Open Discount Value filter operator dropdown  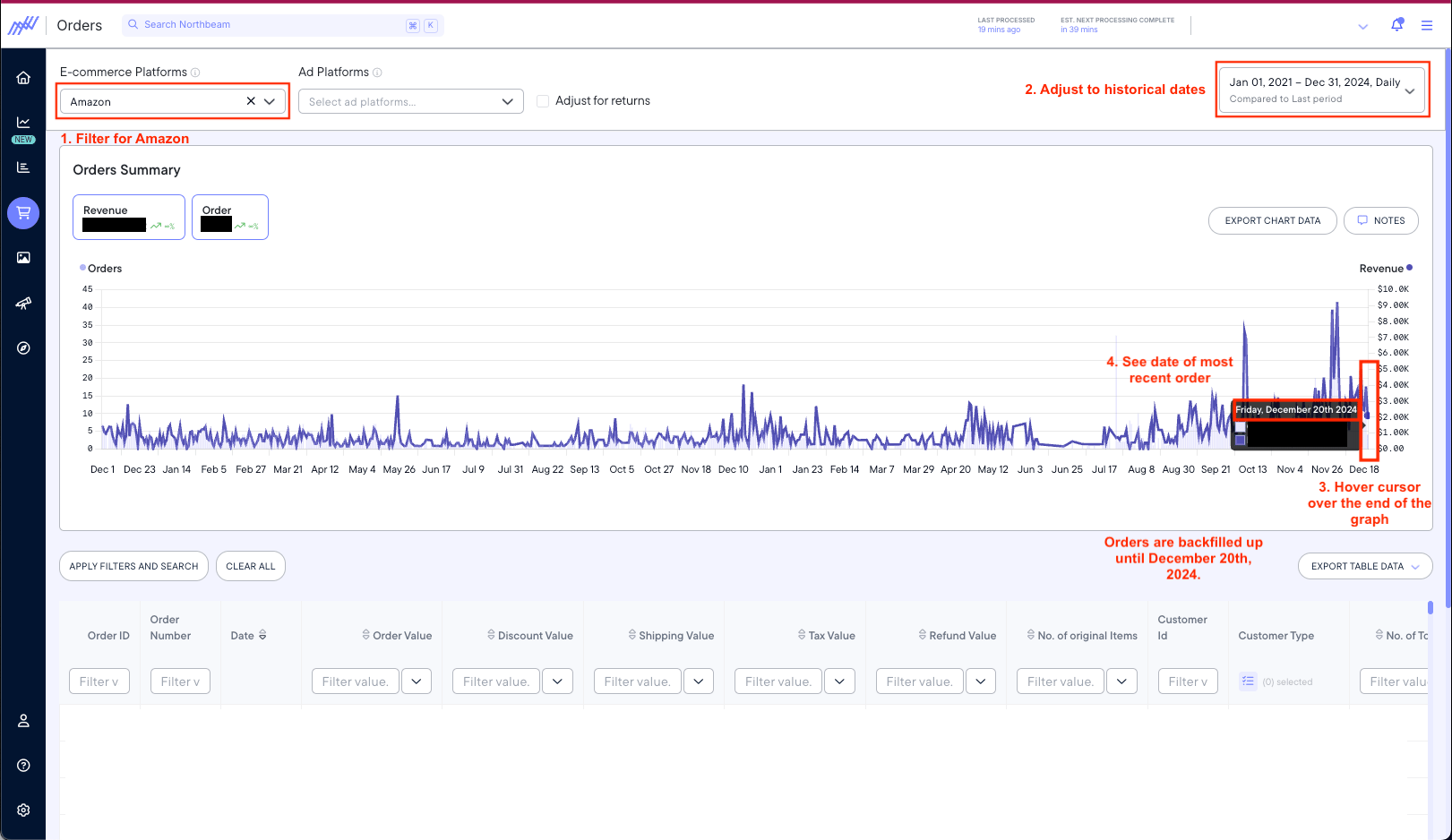click(x=557, y=681)
